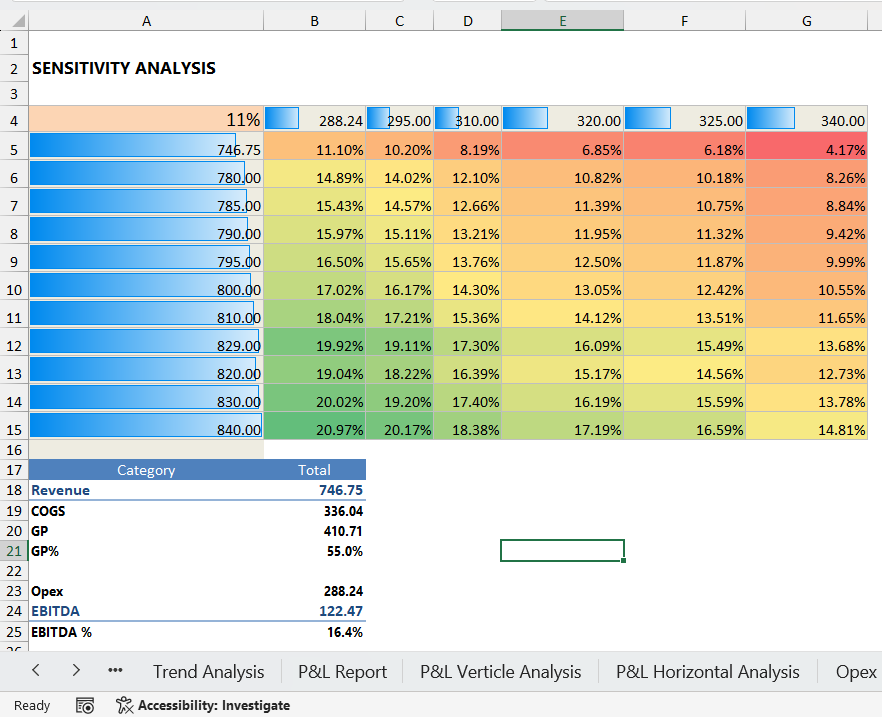Select column E header
The height and width of the screenshot is (717, 882).
(x=562, y=20)
